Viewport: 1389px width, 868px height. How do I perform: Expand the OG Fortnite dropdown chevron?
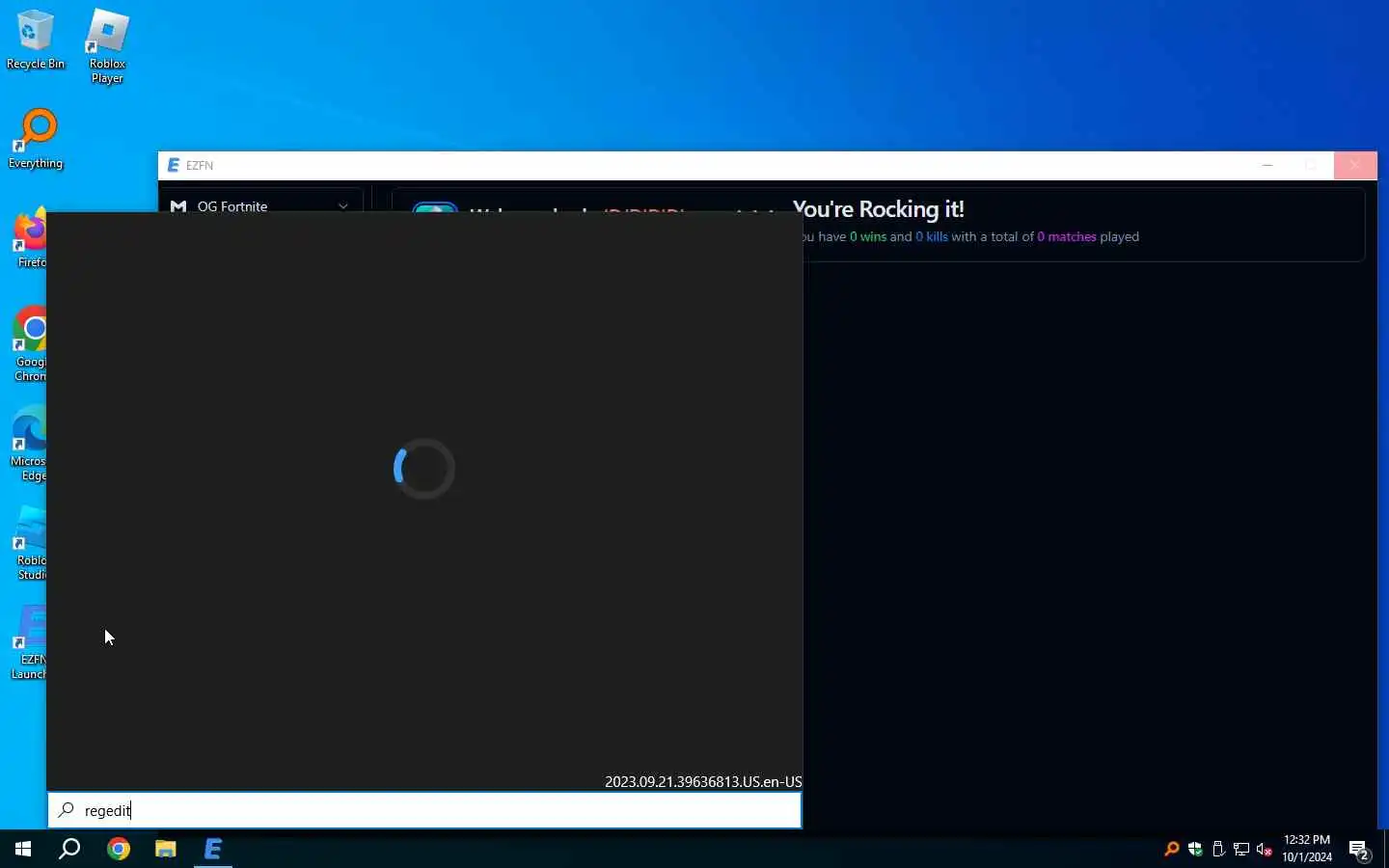click(x=343, y=206)
